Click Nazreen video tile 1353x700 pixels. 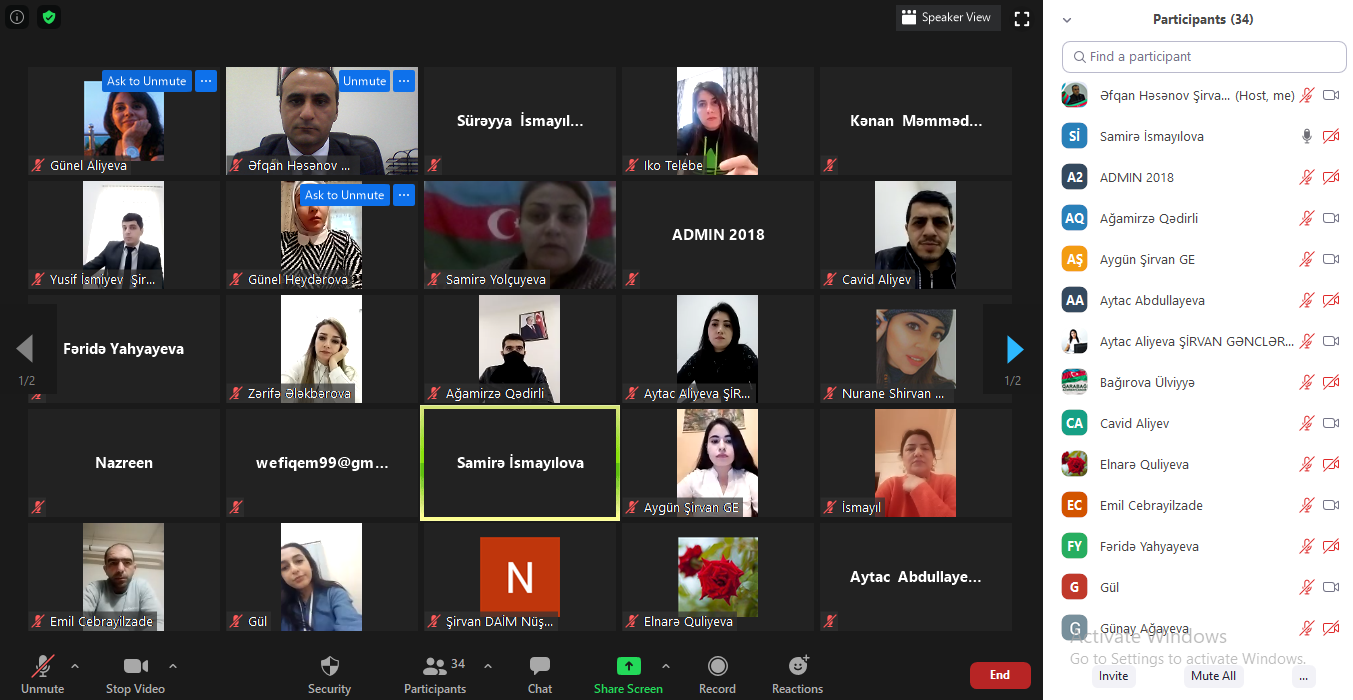point(123,463)
